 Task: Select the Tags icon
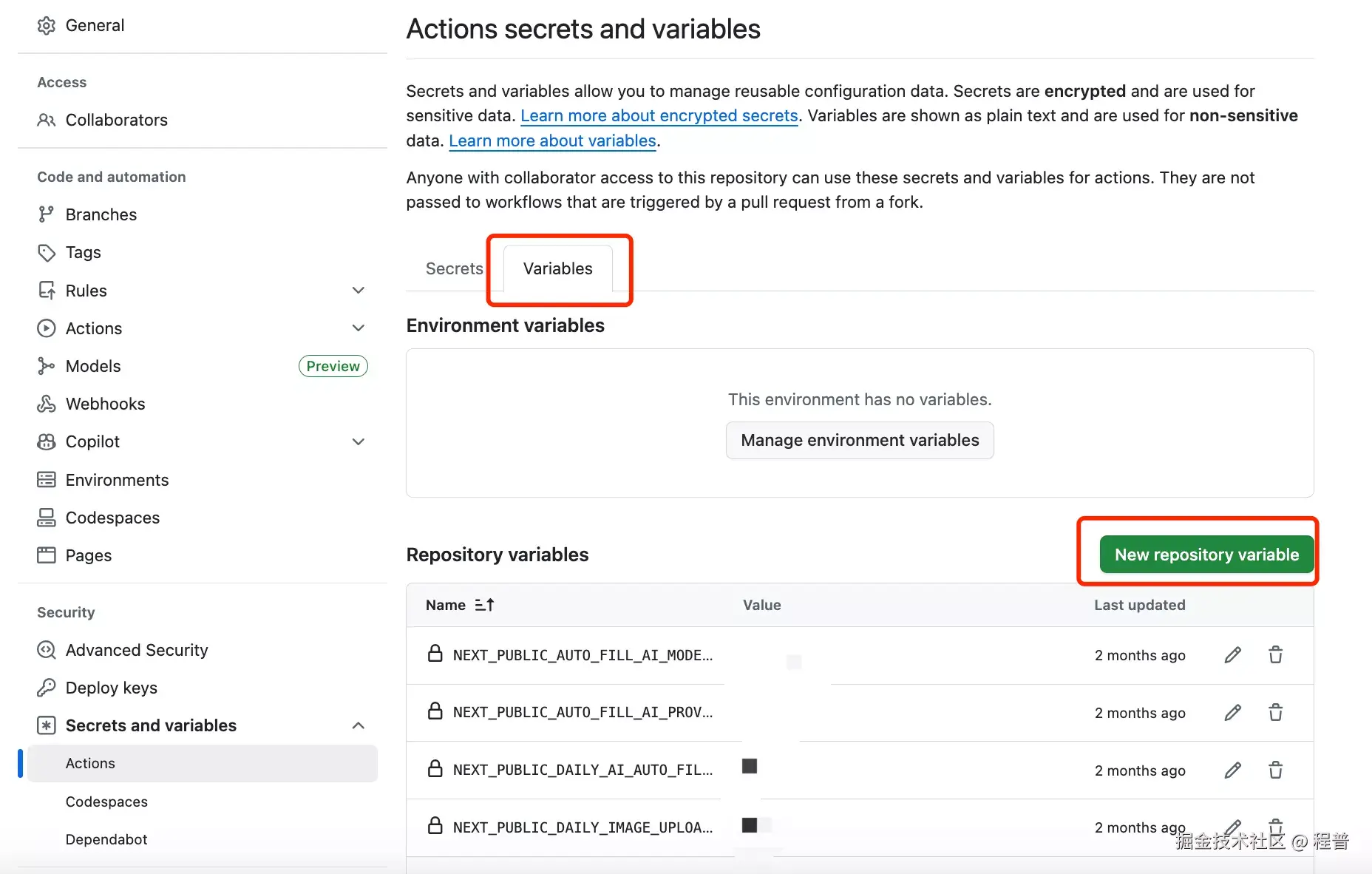point(46,252)
